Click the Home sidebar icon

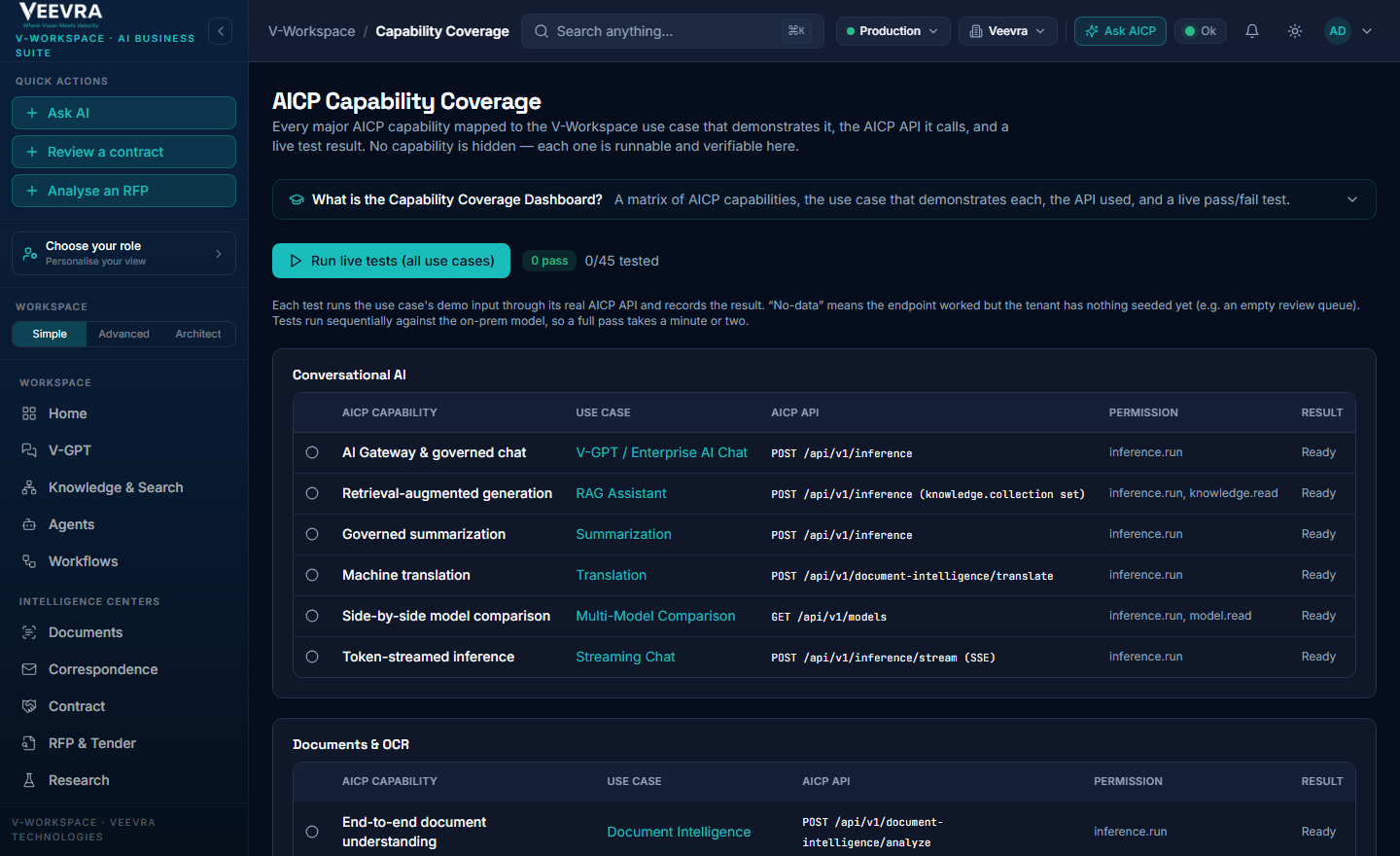click(x=29, y=413)
